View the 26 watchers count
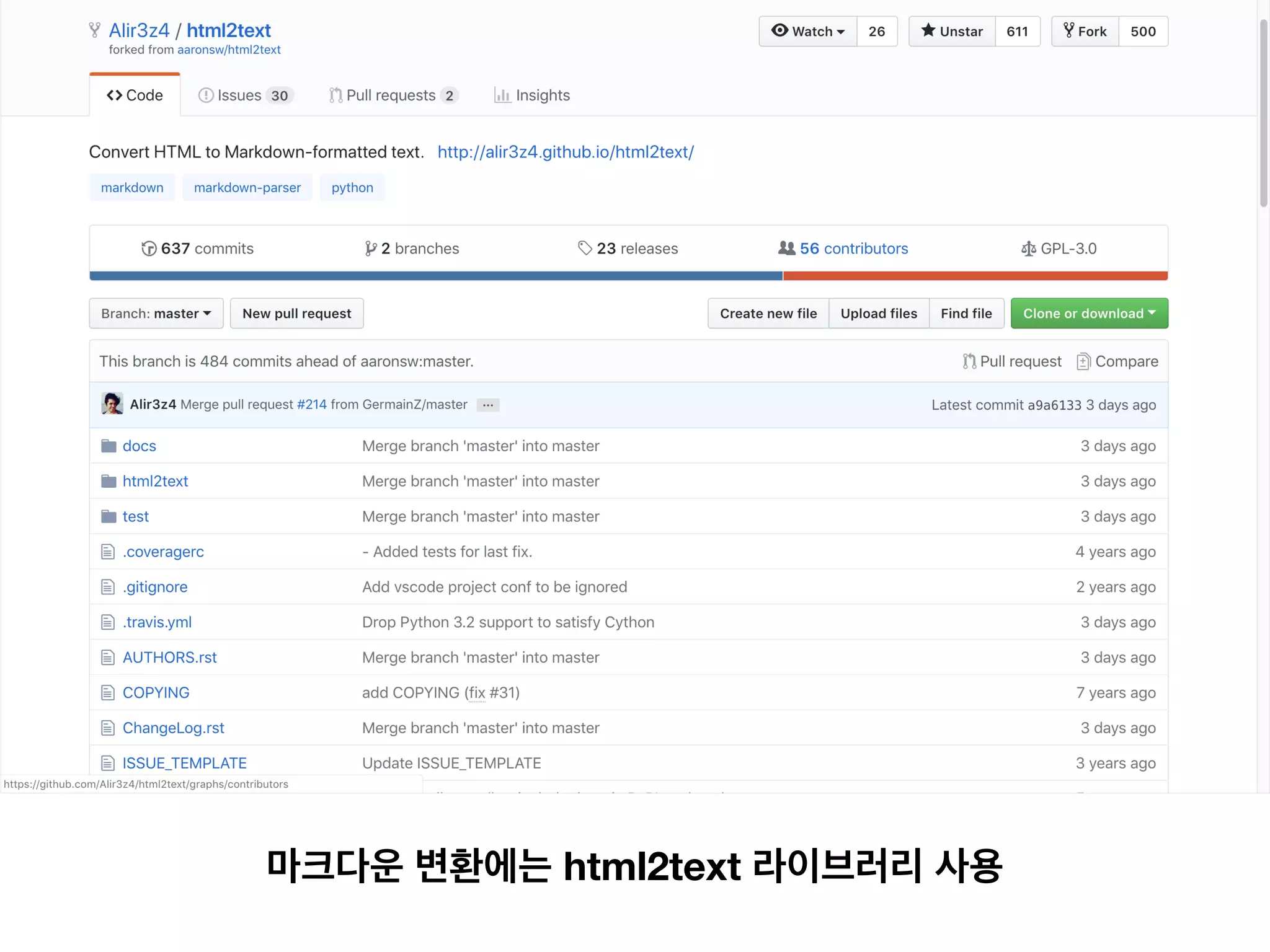This screenshot has height=952, width=1270. coord(877,31)
